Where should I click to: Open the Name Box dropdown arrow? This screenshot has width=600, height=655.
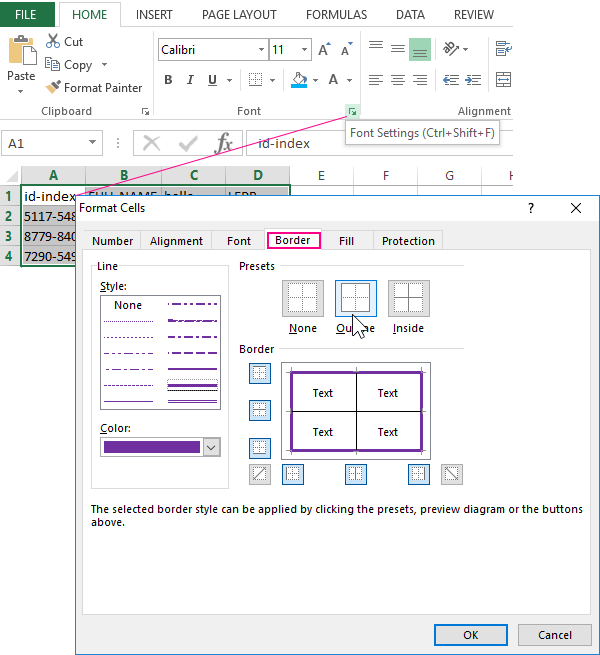click(93, 143)
